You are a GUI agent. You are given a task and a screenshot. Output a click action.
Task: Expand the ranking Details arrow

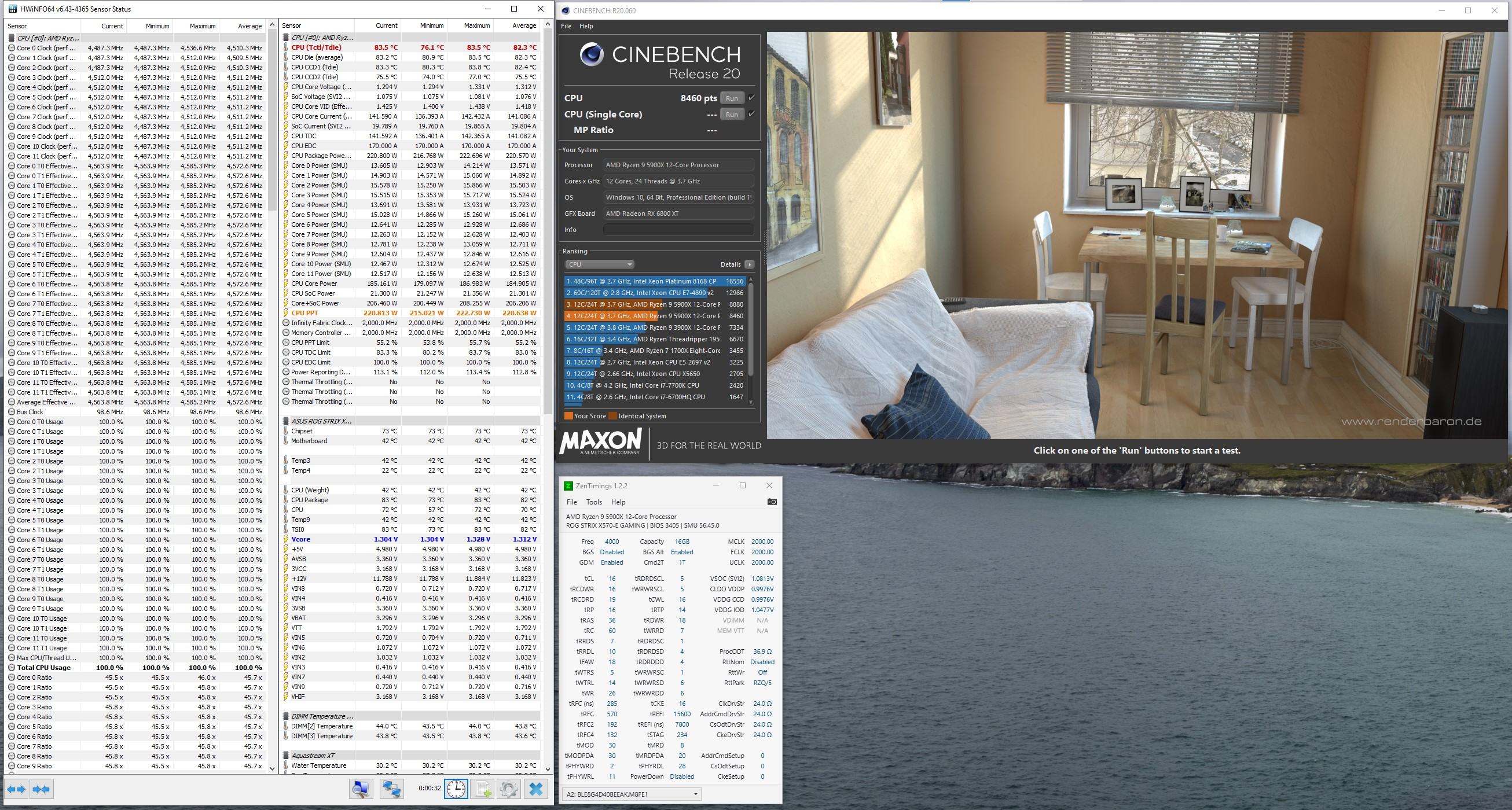750,264
